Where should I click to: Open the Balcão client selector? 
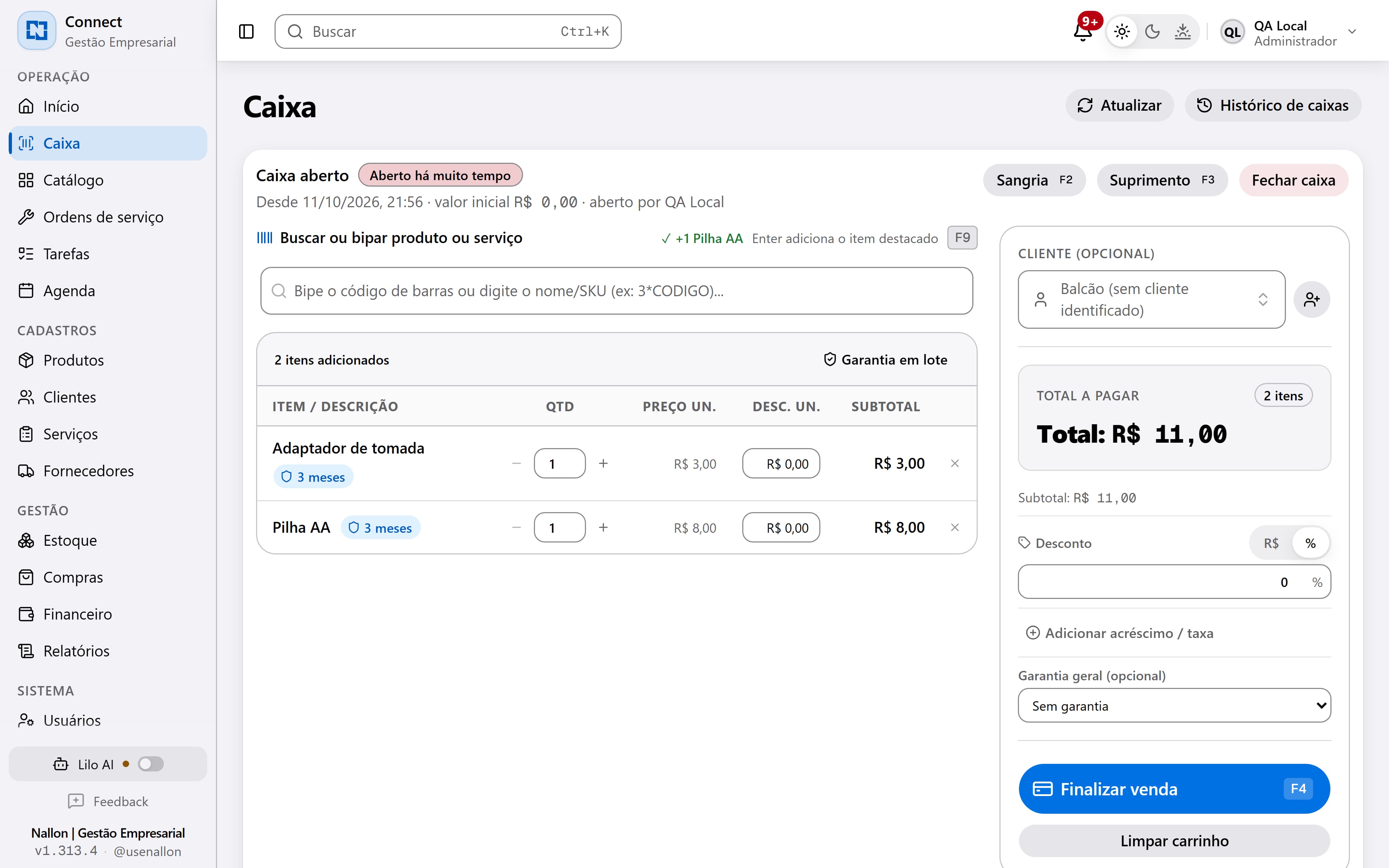(x=1151, y=299)
